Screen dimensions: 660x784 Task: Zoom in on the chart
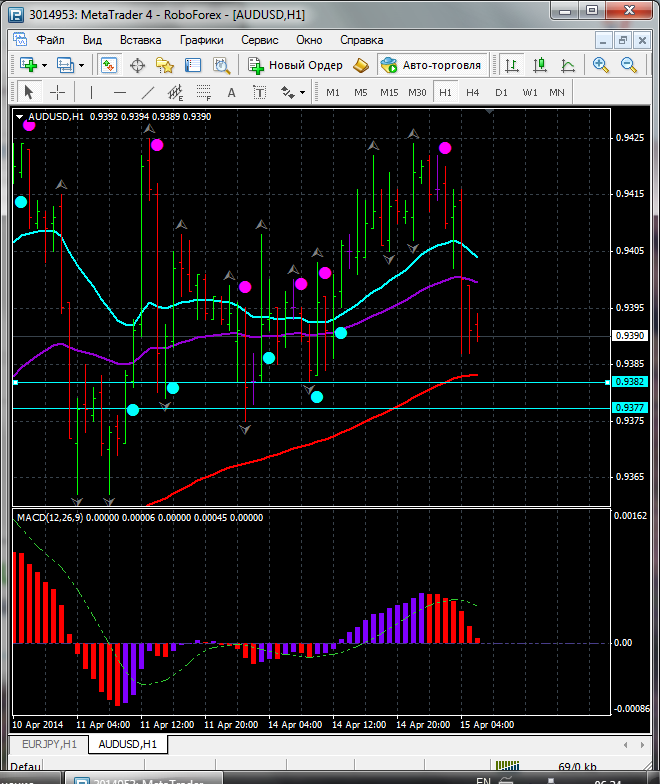coord(601,65)
